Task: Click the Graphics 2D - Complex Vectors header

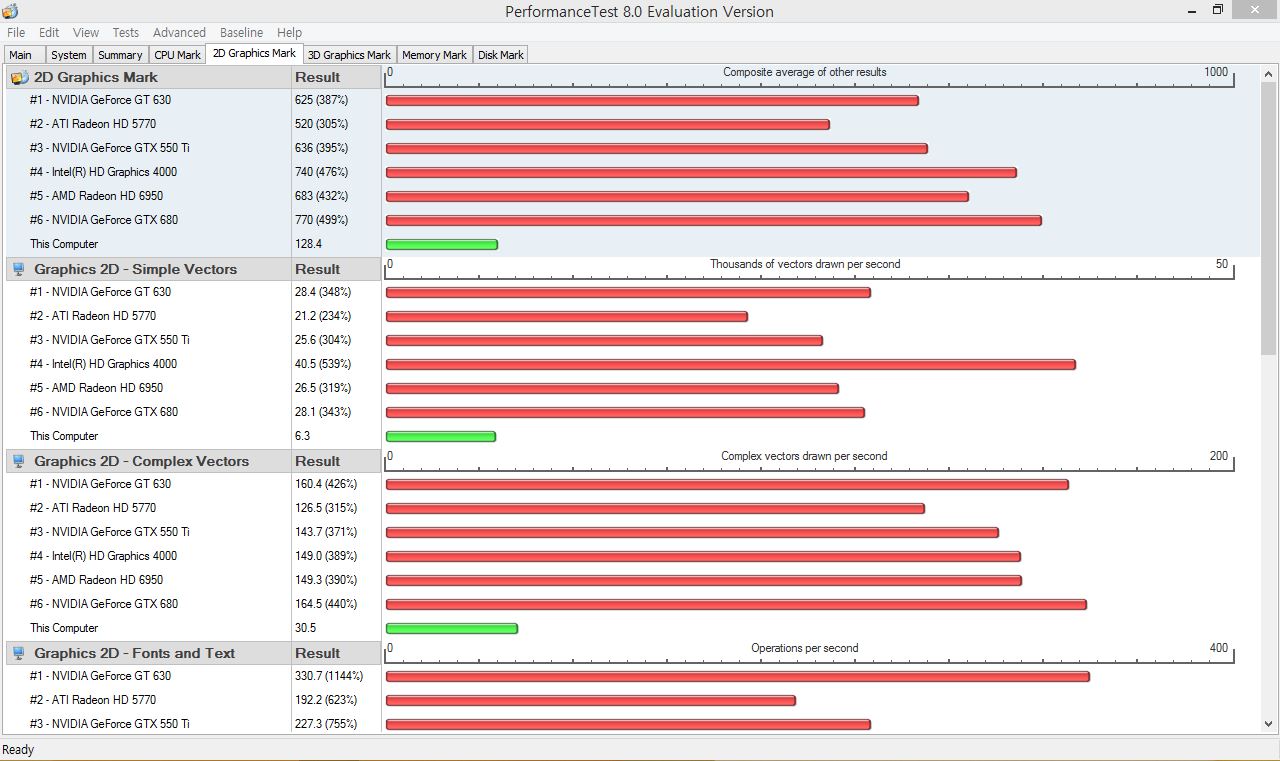Action: click(148, 461)
